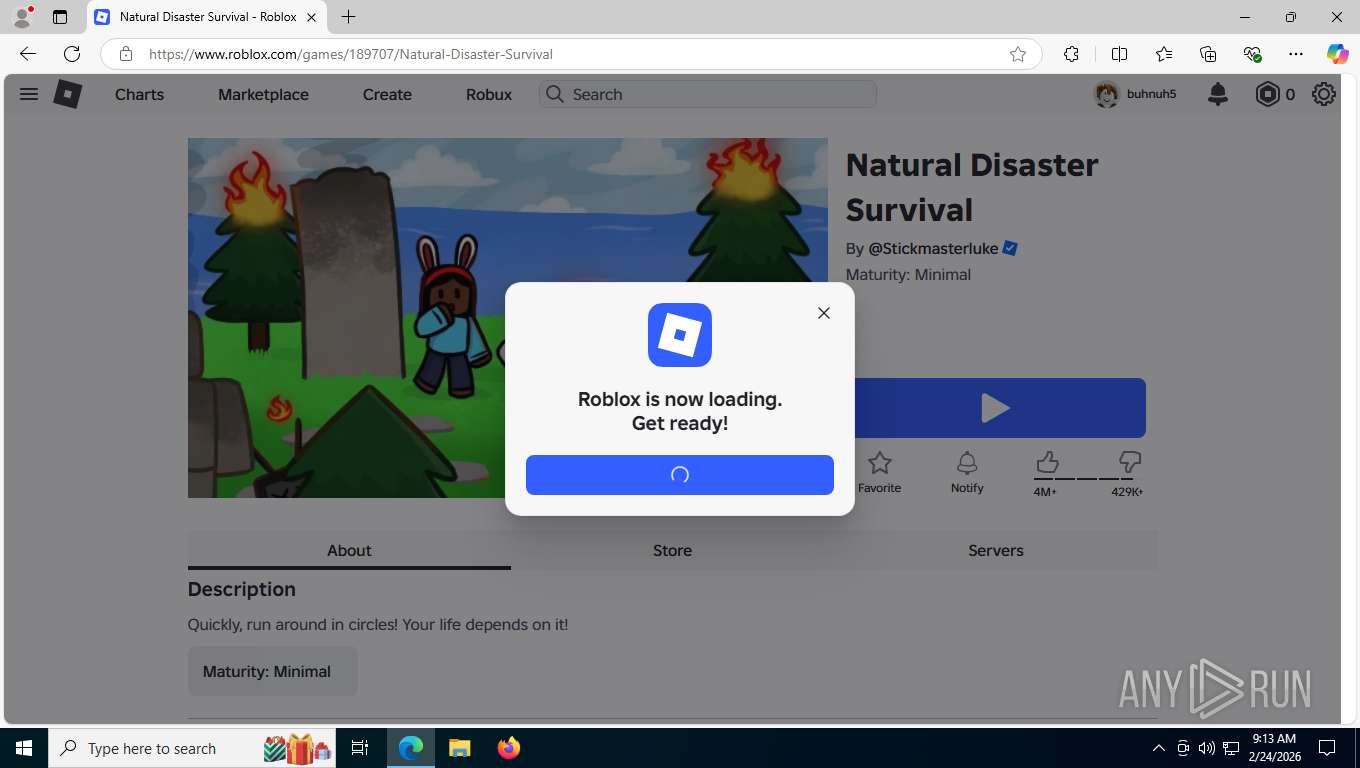Go back in the browser
Screen dimensions: 1360x768
(27, 54)
